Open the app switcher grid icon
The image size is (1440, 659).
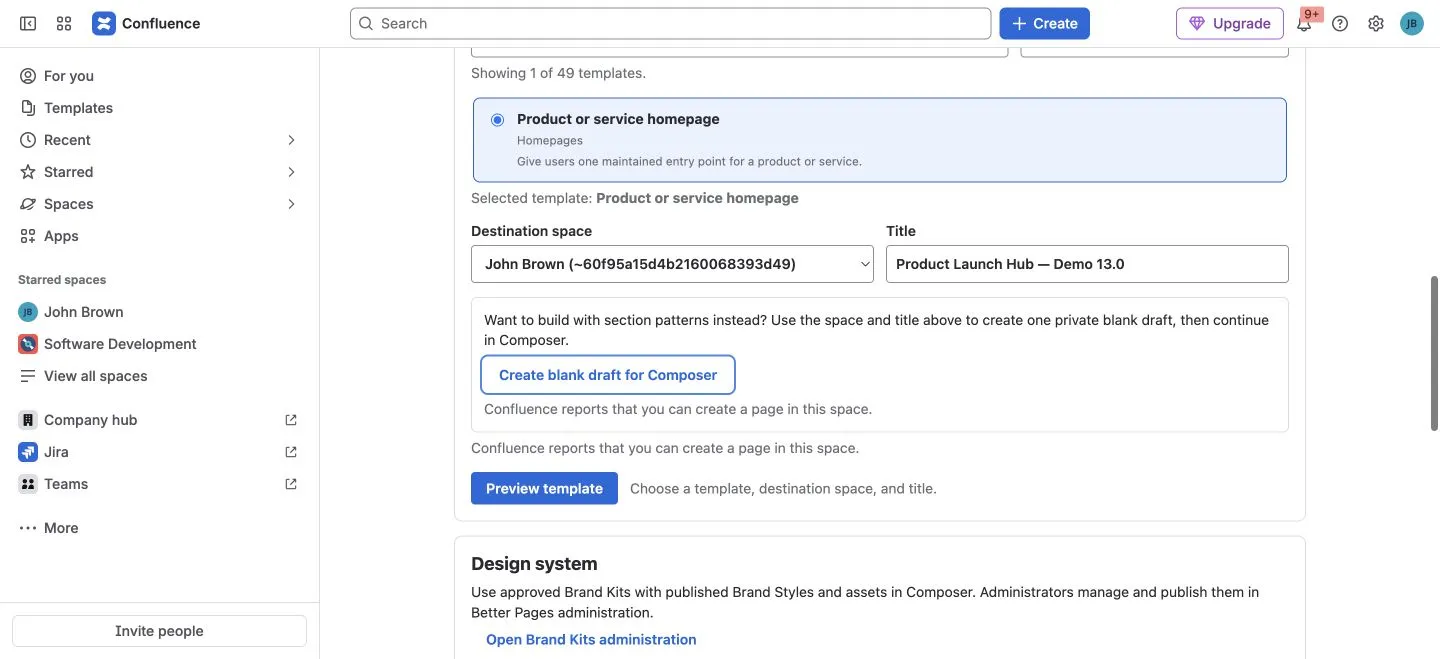click(x=64, y=23)
